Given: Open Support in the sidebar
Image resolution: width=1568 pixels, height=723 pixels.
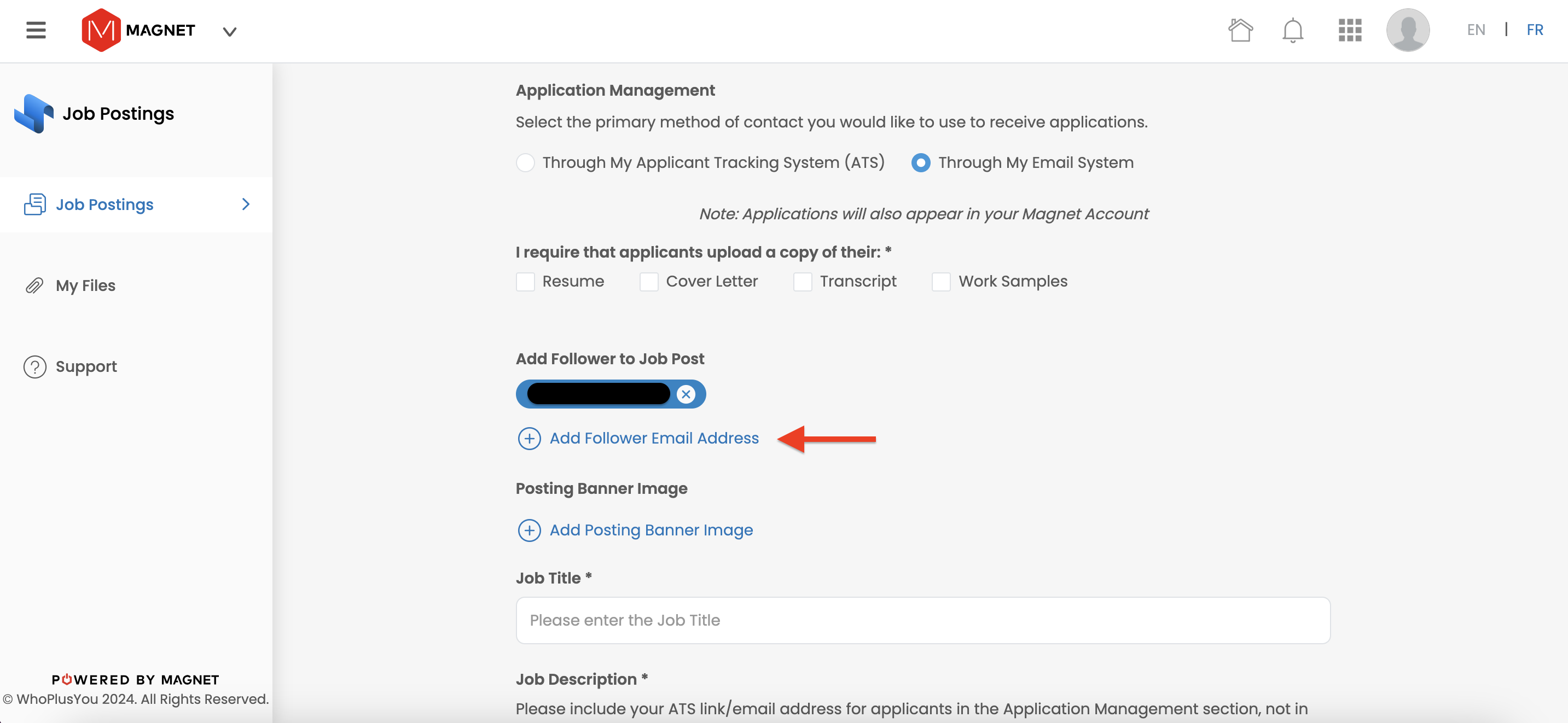Looking at the screenshot, I should 86,366.
